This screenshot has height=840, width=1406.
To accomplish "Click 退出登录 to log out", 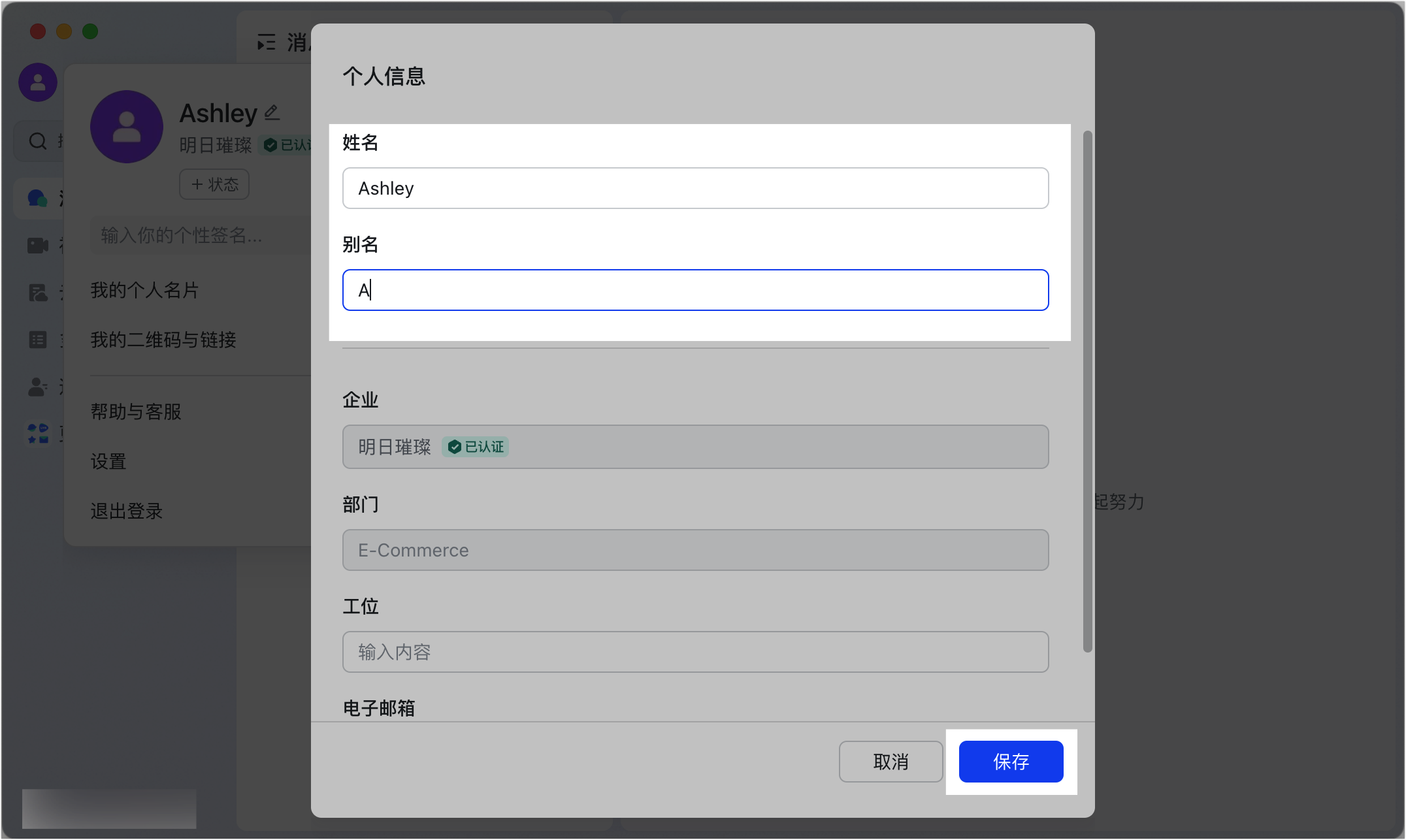I will (126, 510).
